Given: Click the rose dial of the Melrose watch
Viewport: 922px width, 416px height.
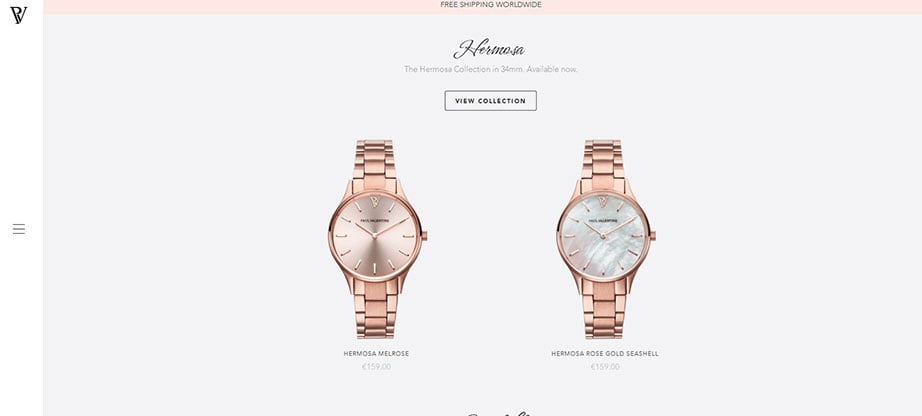Looking at the screenshot, I should click(375, 236).
